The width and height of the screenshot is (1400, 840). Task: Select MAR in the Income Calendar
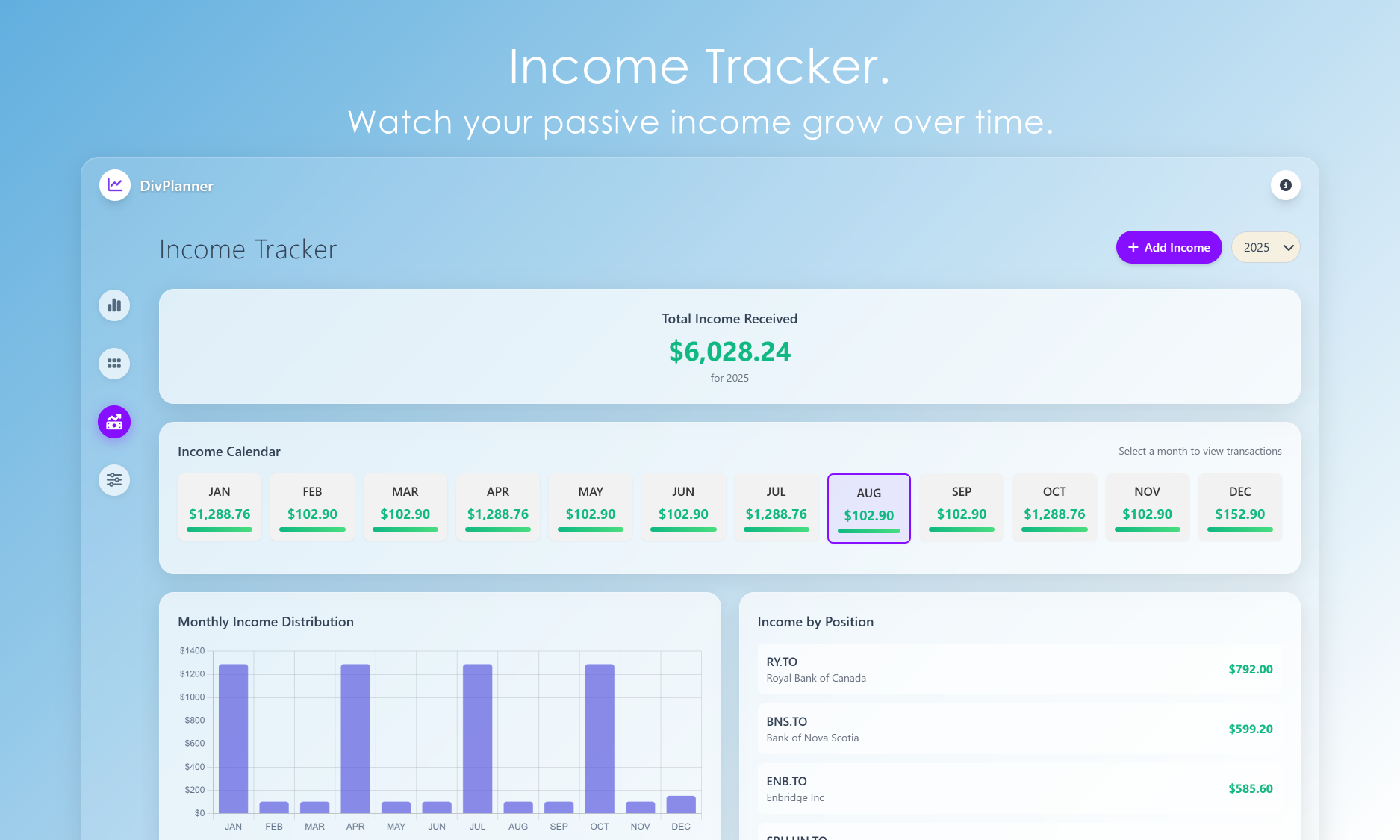pyautogui.click(x=405, y=507)
